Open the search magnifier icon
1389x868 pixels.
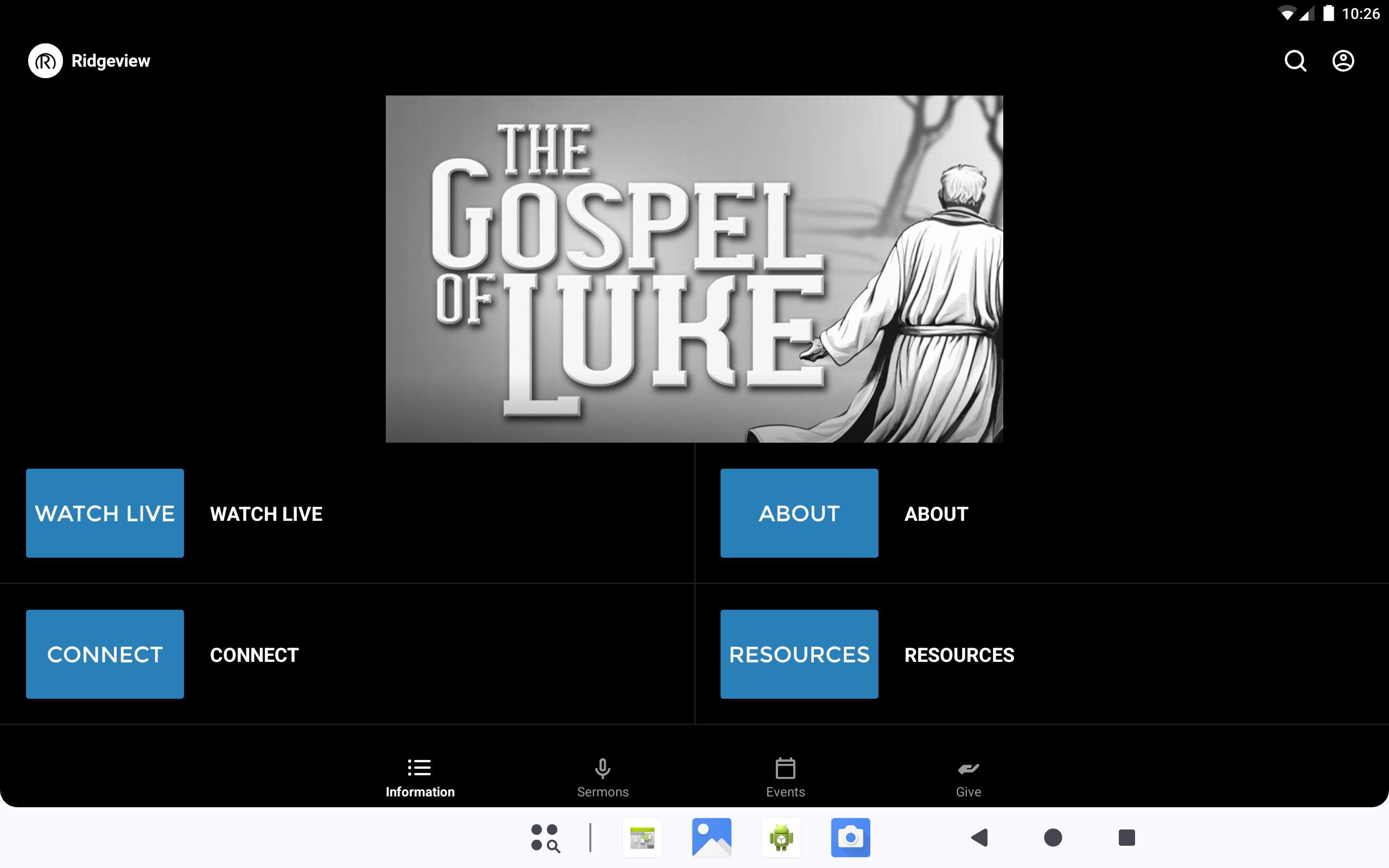(x=1295, y=61)
